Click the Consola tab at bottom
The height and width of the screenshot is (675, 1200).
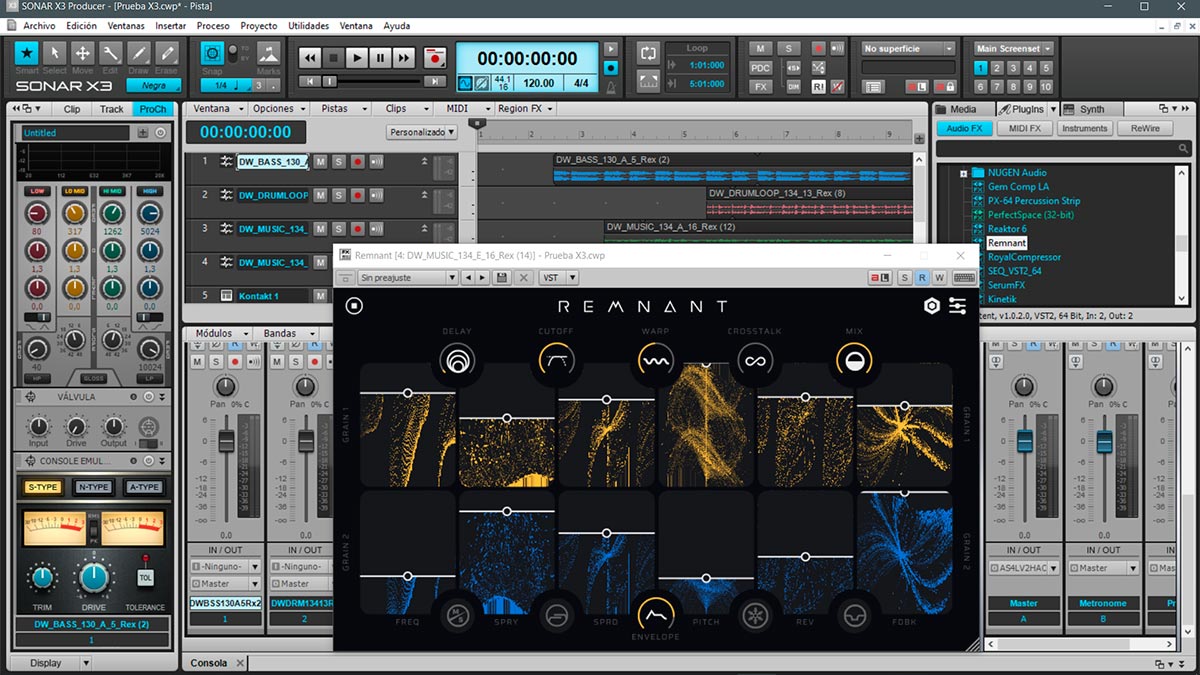point(209,663)
